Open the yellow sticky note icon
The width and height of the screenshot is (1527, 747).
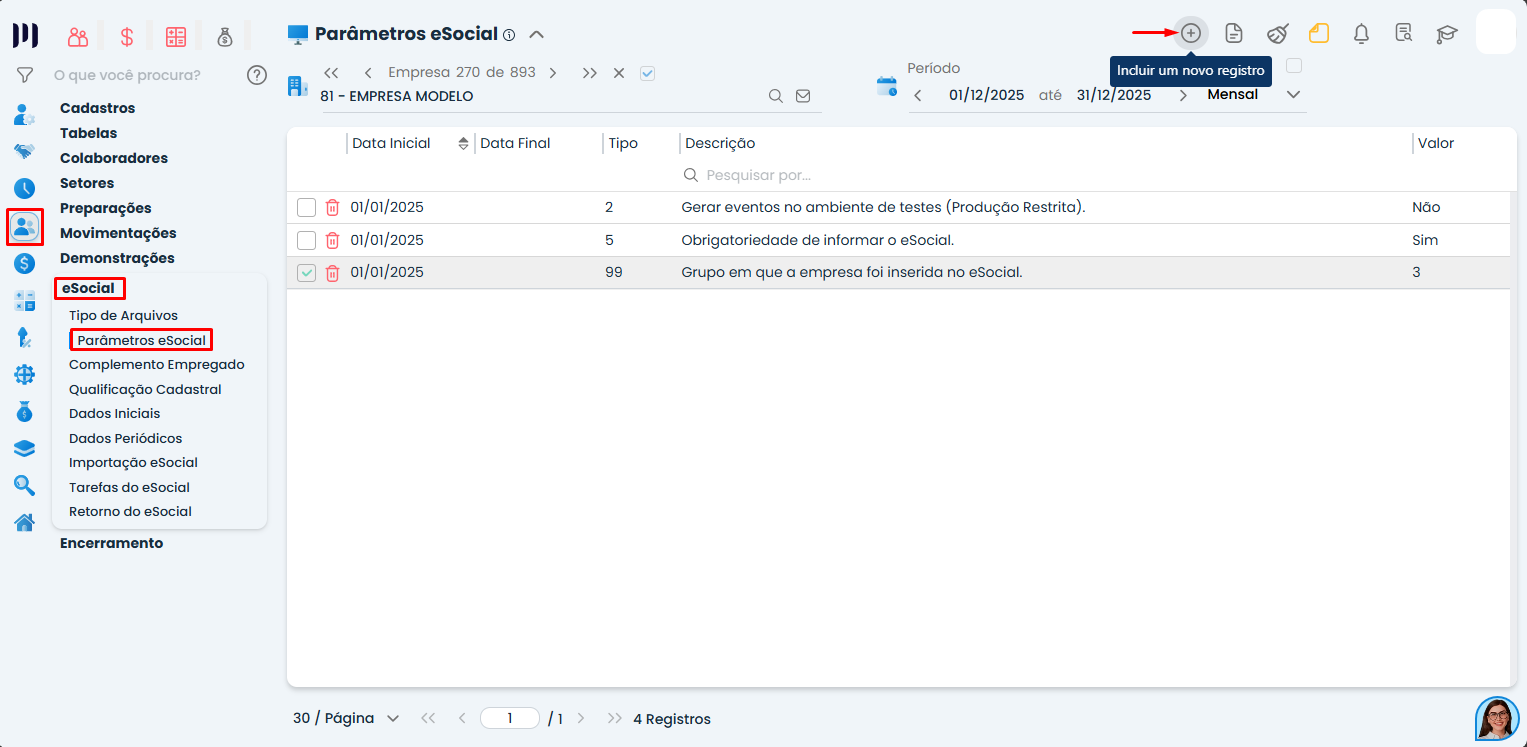click(x=1319, y=33)
